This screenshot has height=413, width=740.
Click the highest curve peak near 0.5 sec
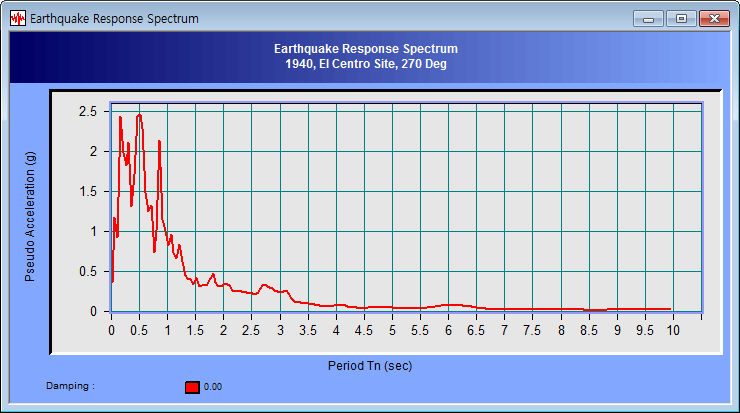139,114
